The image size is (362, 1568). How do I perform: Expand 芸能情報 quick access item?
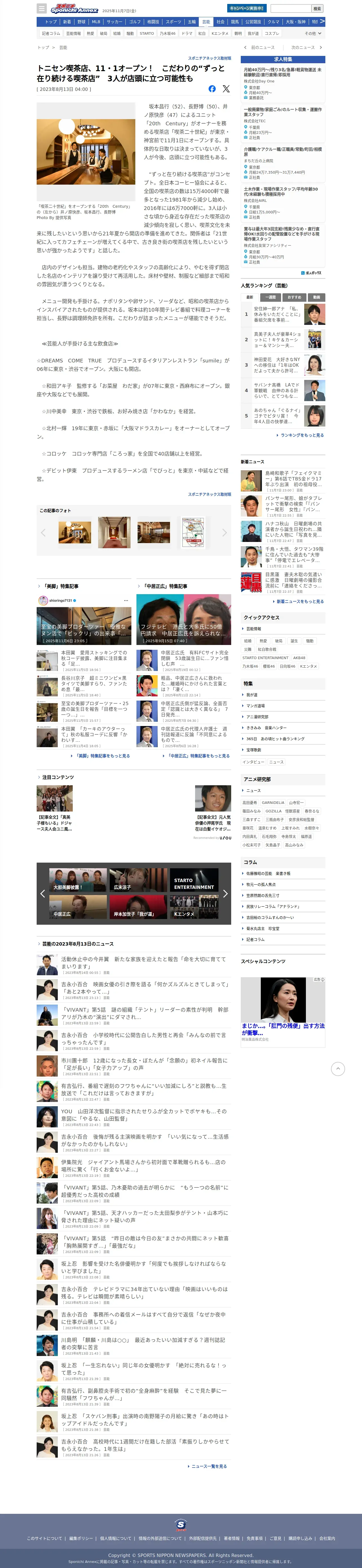click(283, 629)
